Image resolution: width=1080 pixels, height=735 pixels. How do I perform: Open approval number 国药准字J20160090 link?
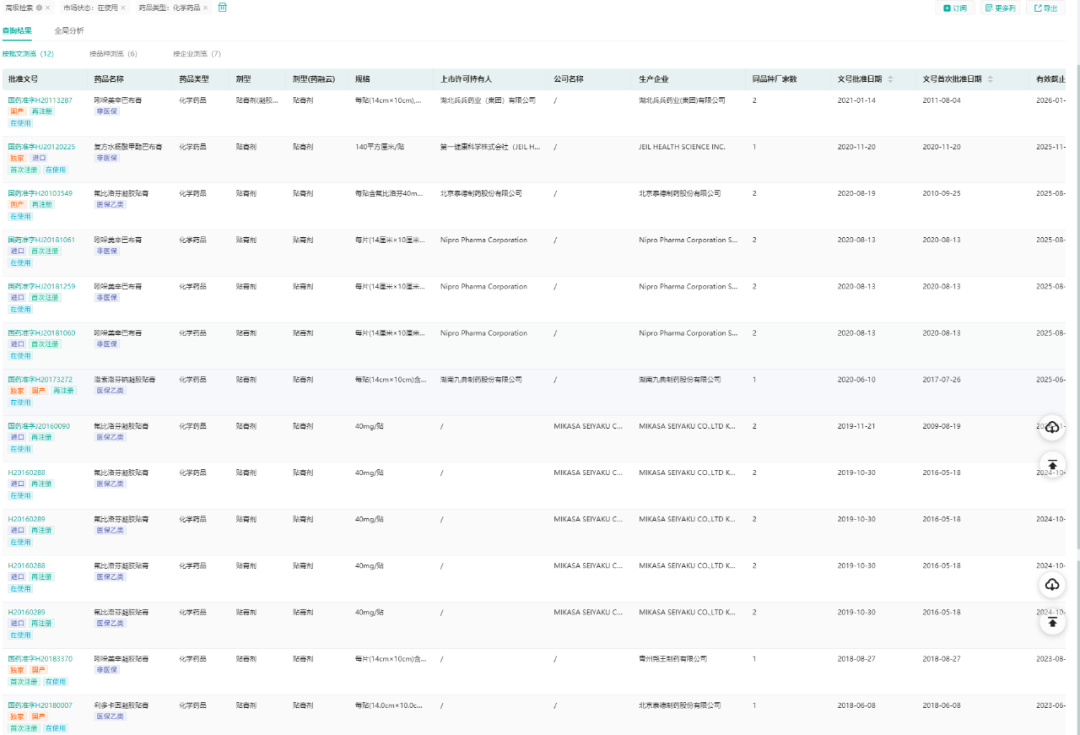(x=40, y=426)
